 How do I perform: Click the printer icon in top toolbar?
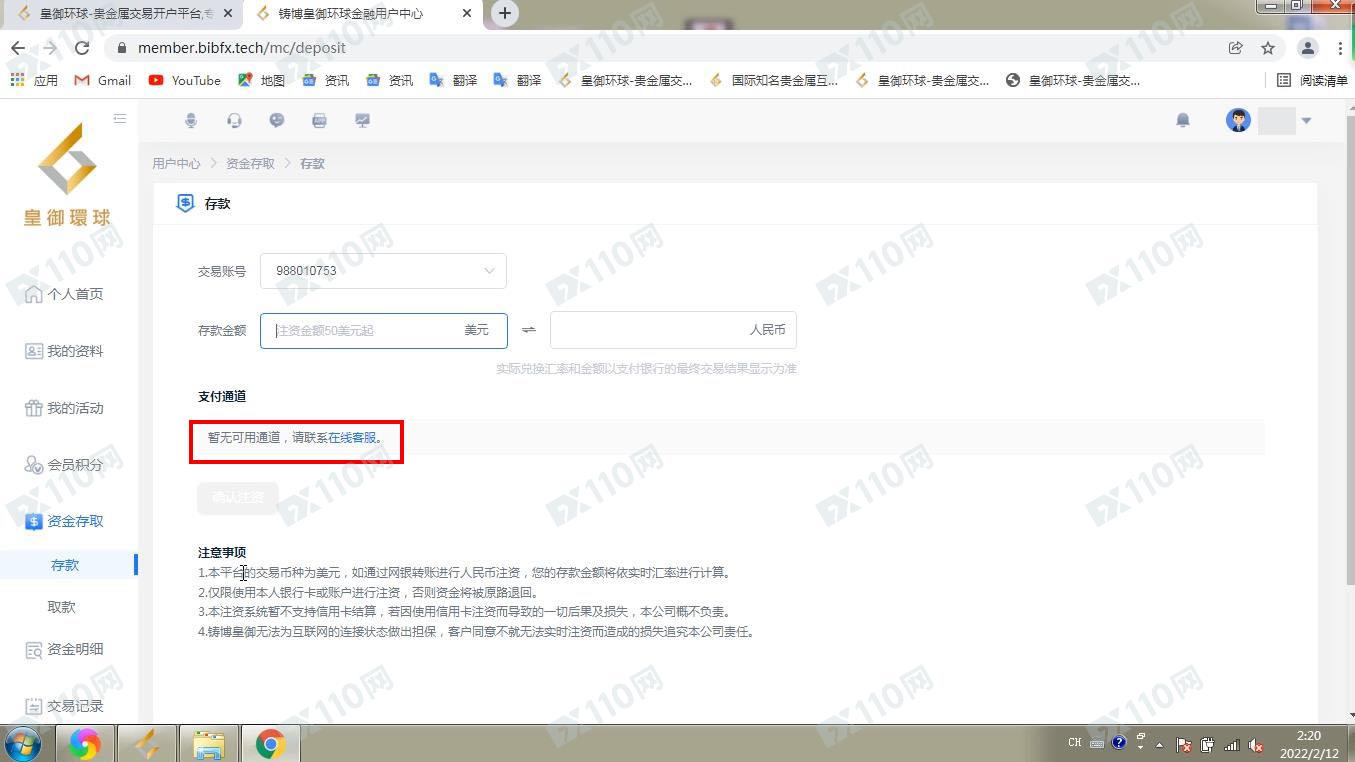click(319, 120)
